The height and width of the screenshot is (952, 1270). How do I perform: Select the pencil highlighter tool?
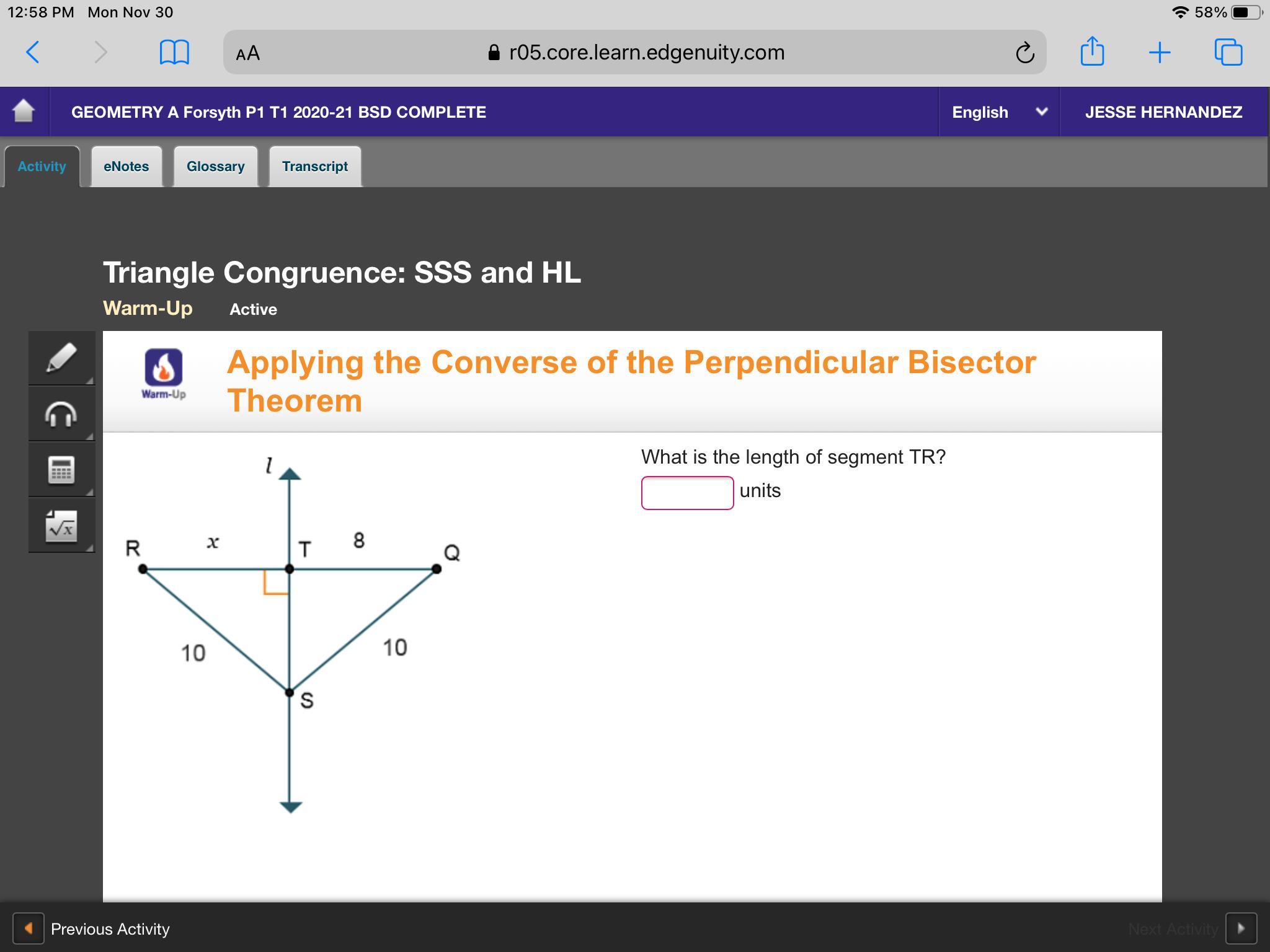61,358
